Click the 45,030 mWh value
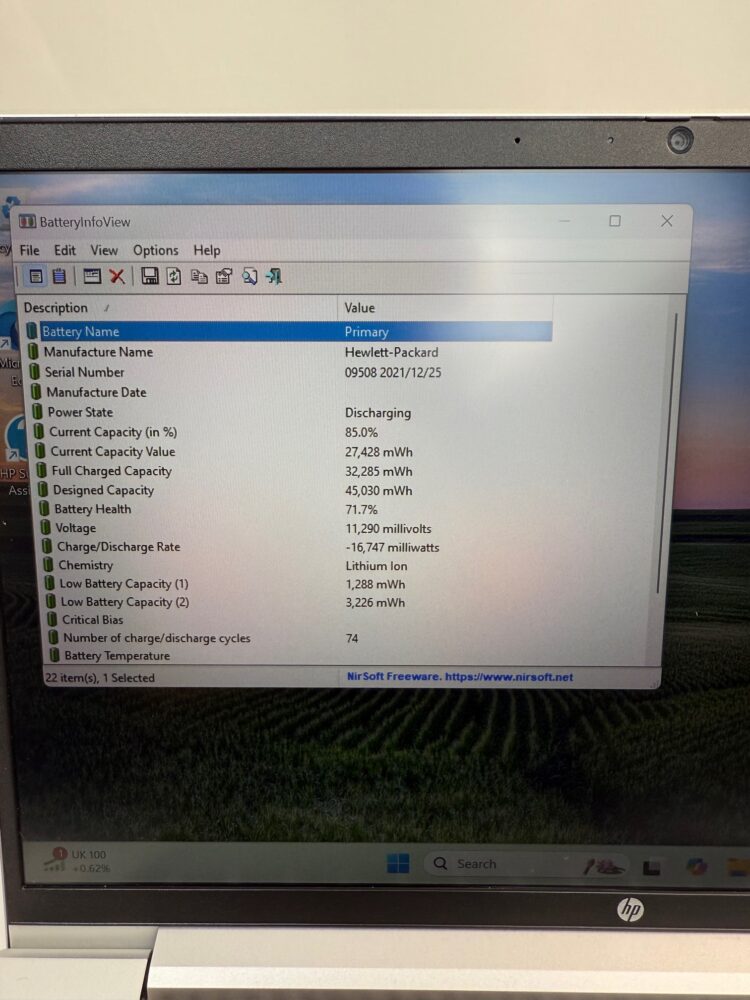This screenshot has width=750, height=1000. 379,490
